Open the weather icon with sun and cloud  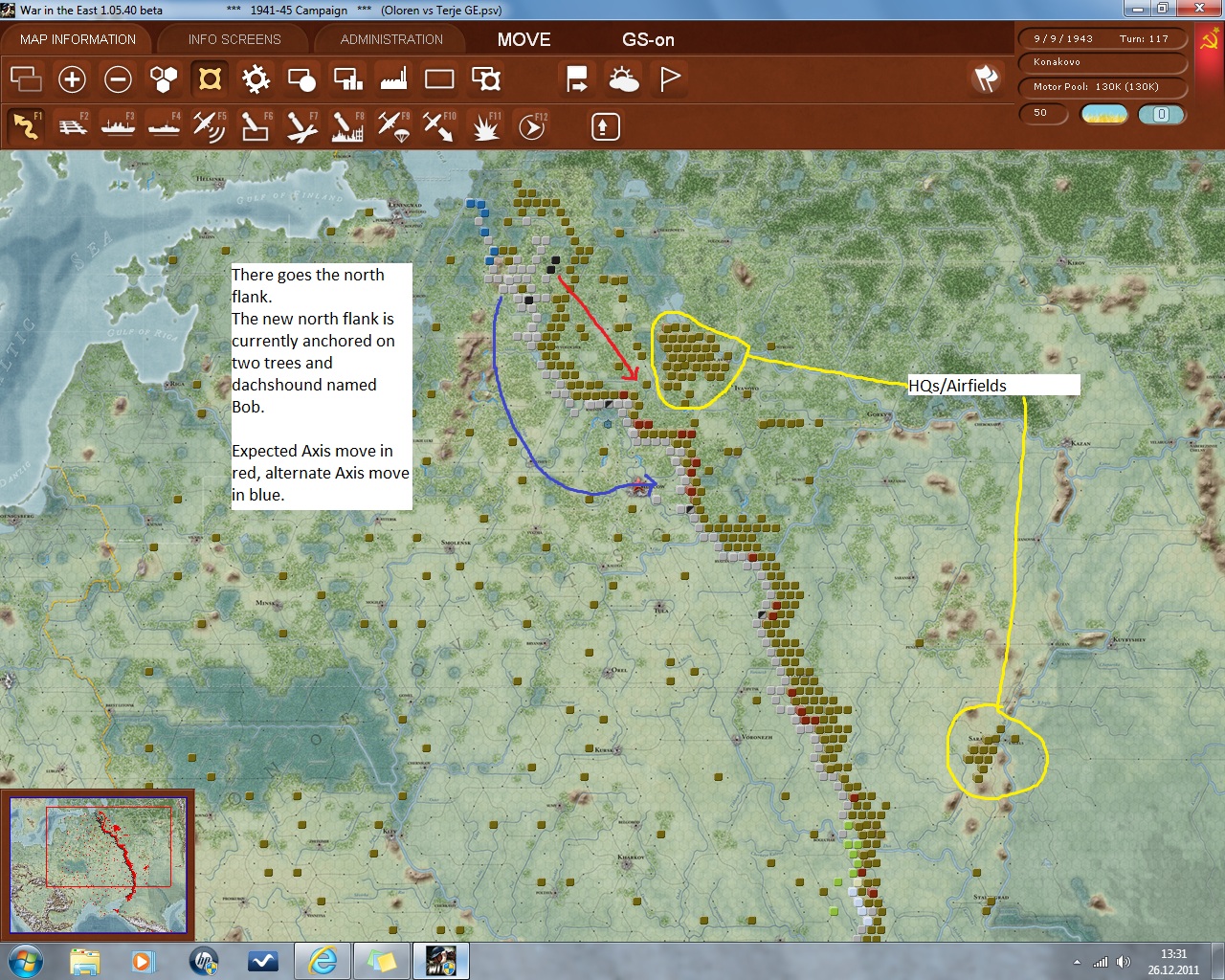(623, 78)
